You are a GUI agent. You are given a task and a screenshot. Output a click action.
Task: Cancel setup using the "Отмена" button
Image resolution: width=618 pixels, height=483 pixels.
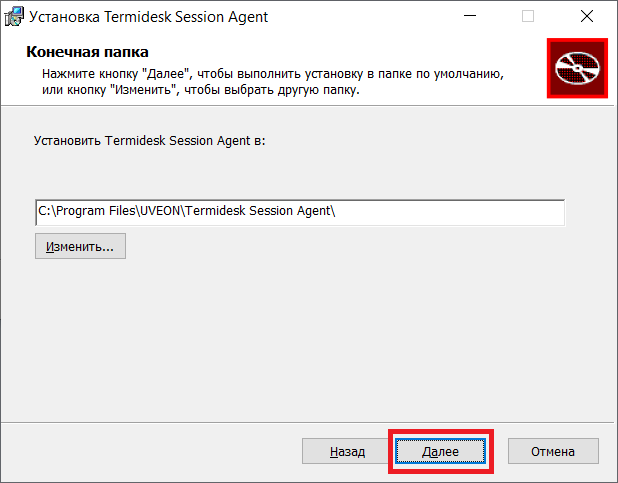(553, 452)
